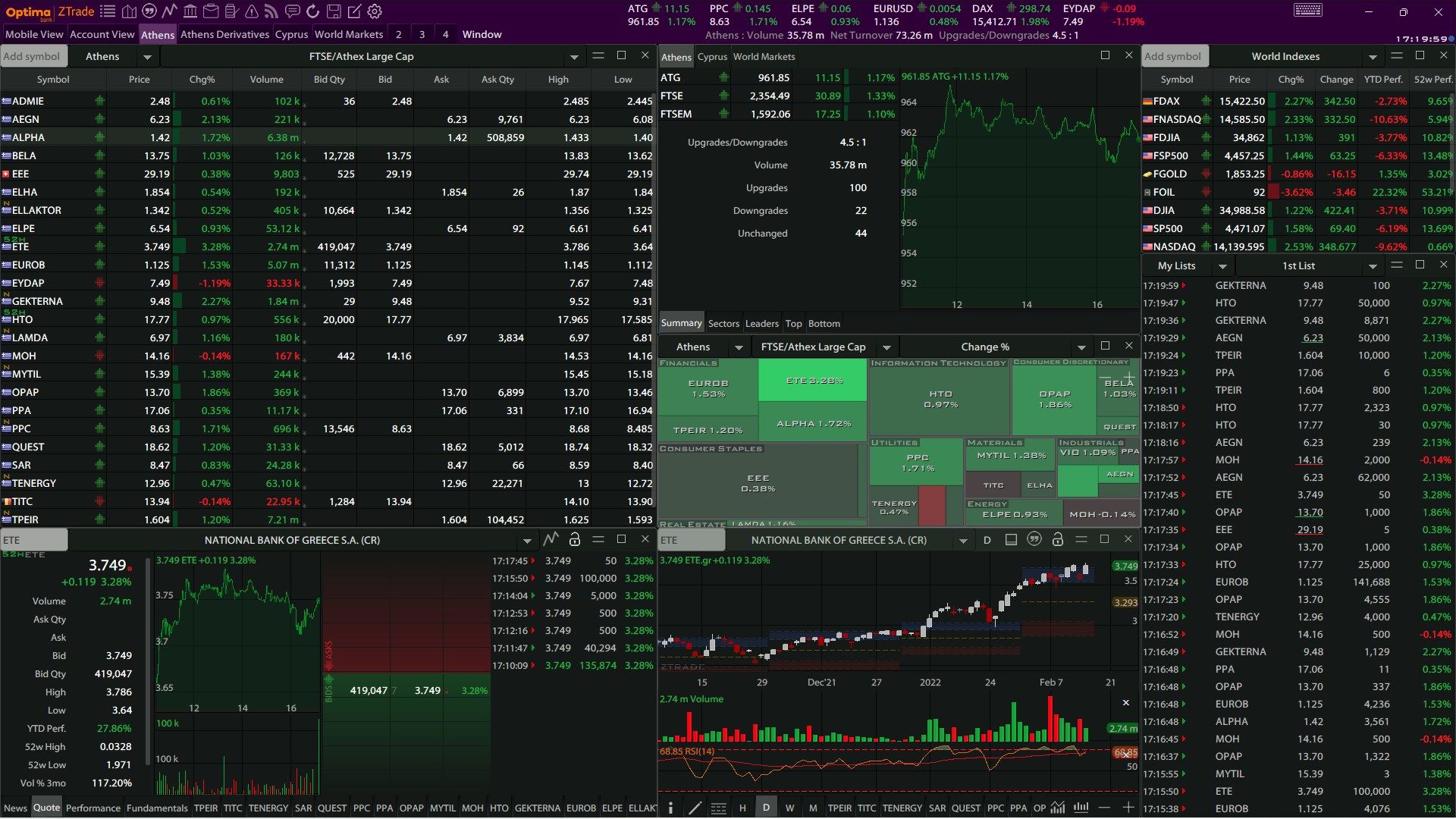Click the bank building icon in top toolbar

coord(190,11)
